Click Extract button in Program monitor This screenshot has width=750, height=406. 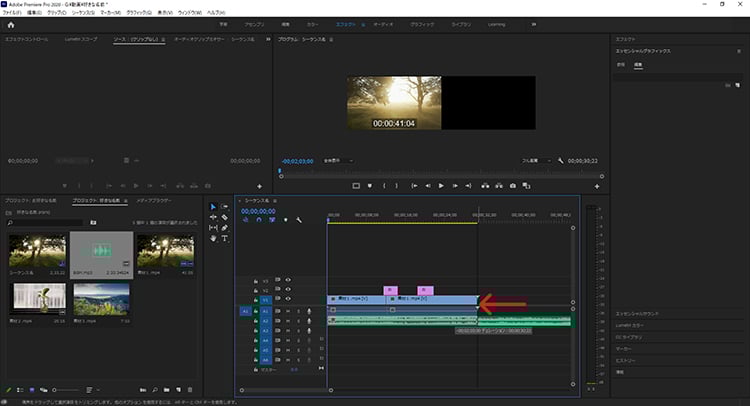[x=499, y=186]
